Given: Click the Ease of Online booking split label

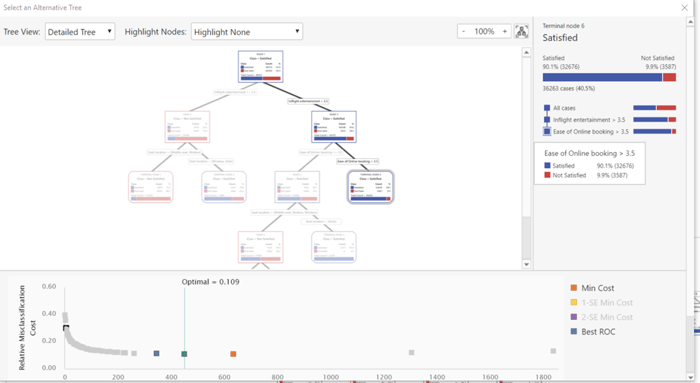Looking at the screenshot, I should (x=358, y=161).
